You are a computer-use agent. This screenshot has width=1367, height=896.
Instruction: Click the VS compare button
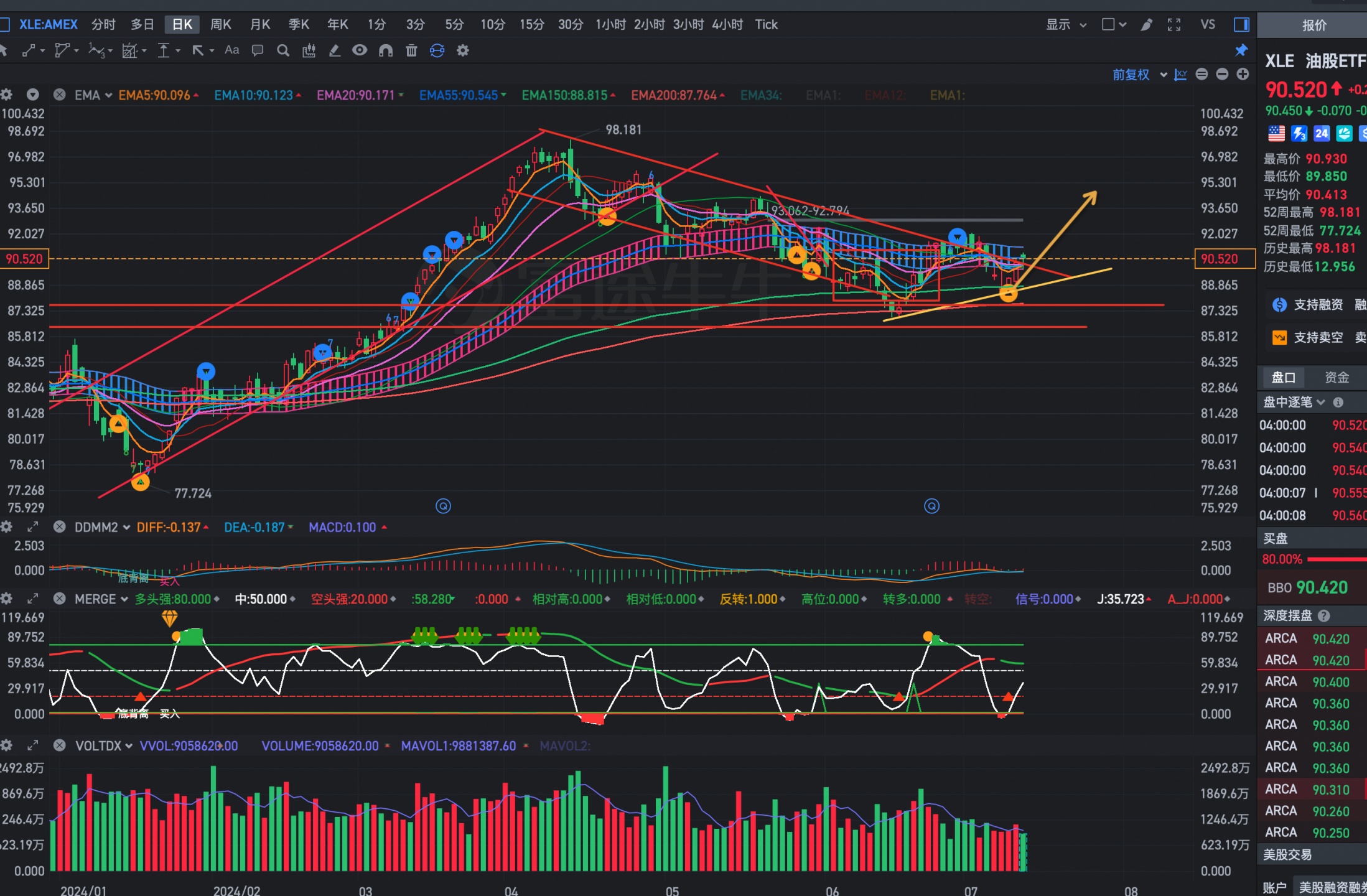tap(1207, 25)
